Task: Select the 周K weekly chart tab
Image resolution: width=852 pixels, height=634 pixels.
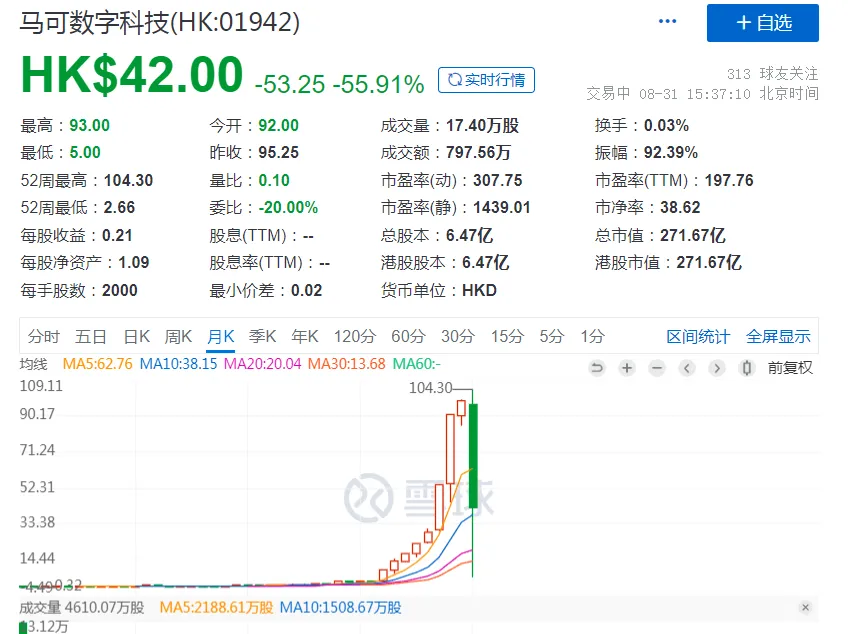Action: (178, 336)
